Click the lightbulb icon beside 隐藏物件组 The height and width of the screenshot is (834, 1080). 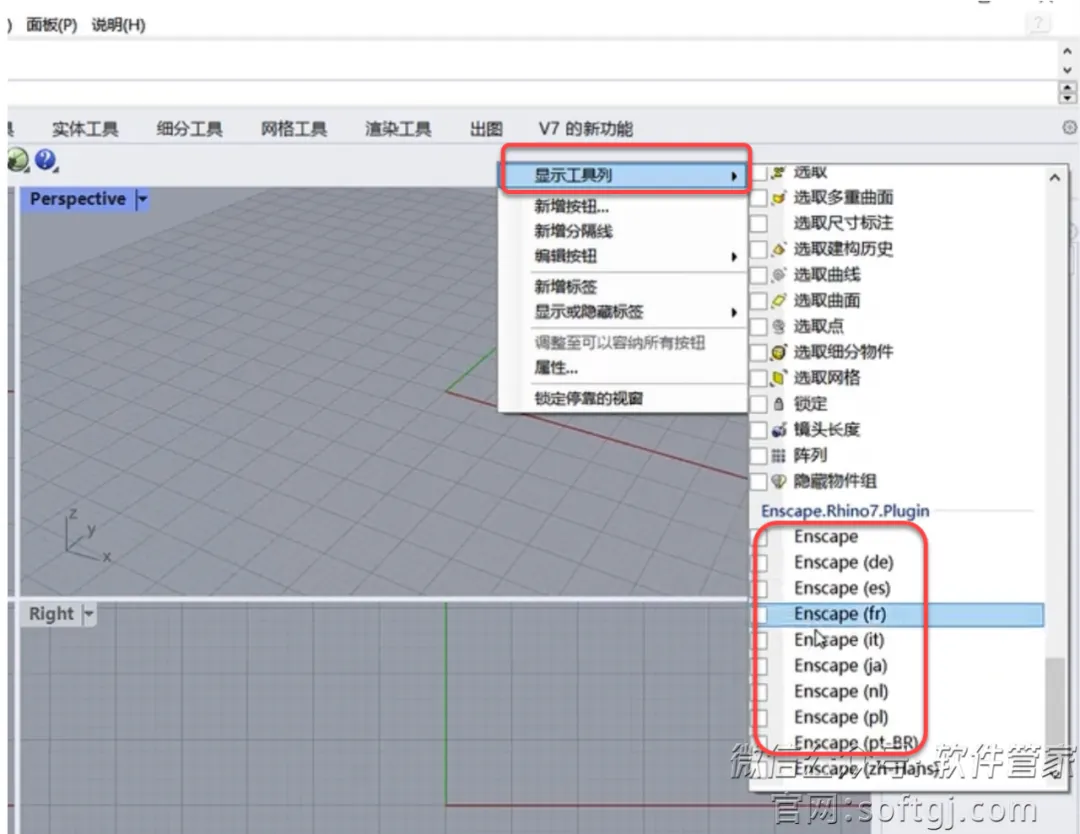[778, 481]
